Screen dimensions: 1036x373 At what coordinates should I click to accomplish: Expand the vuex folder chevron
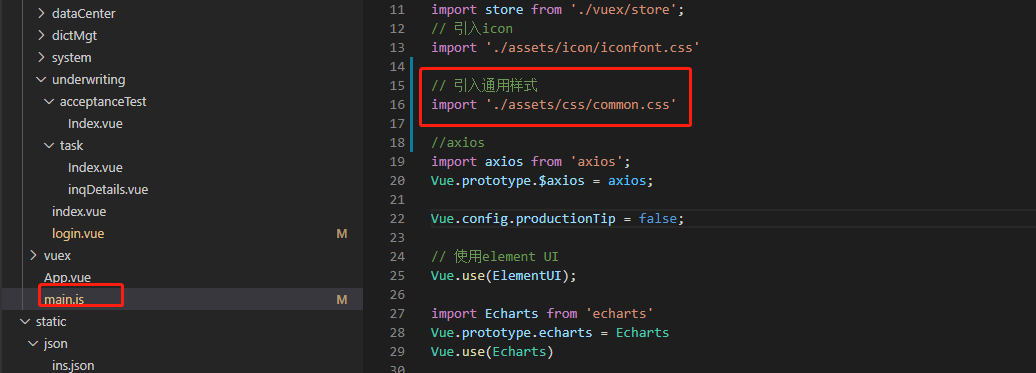(34, 255)
